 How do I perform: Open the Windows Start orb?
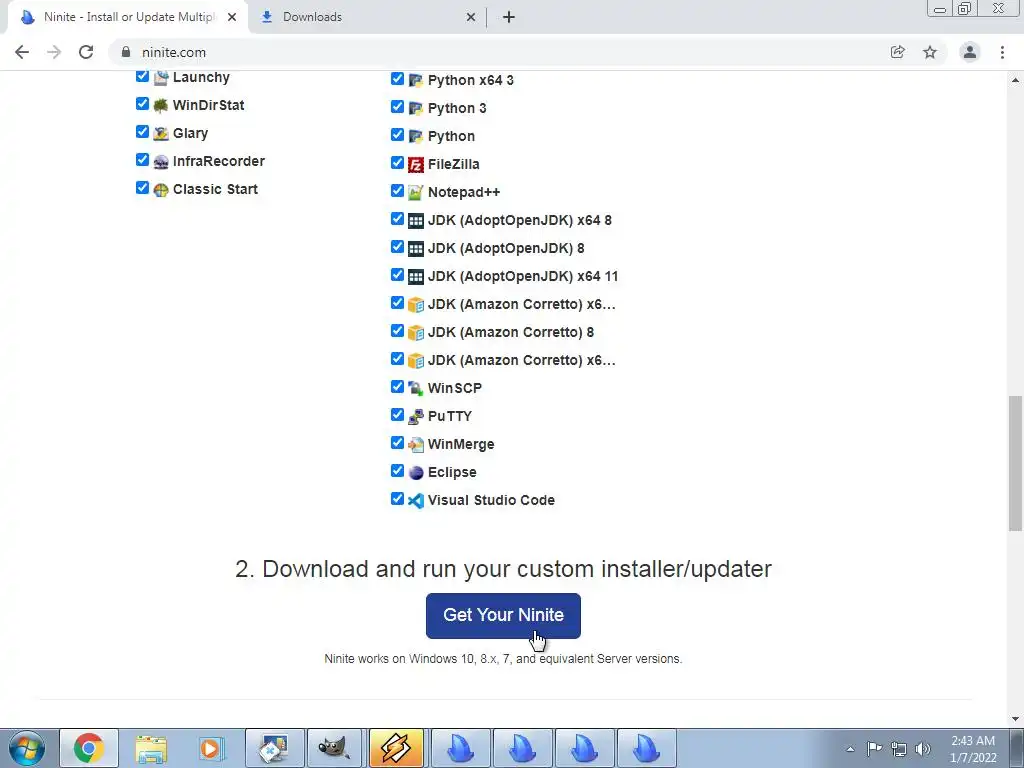27,748
